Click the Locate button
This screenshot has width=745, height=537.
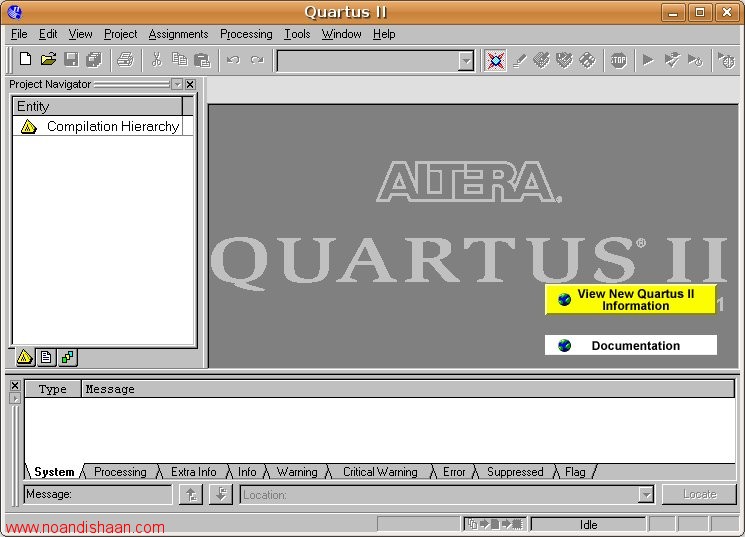tap(699, 494)
